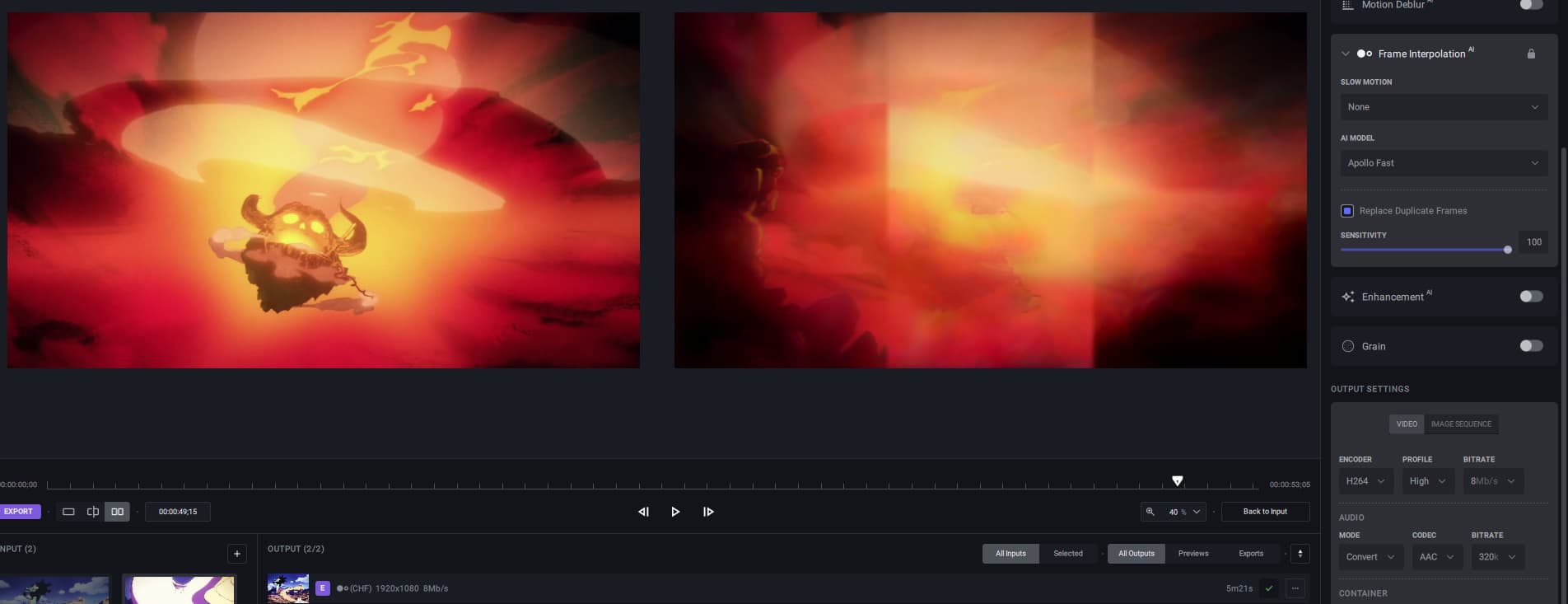This screenshot has width=1568, height=604.
Task: Click the OUTPUT (2/2) heading
Action: [x=296, y=549]
